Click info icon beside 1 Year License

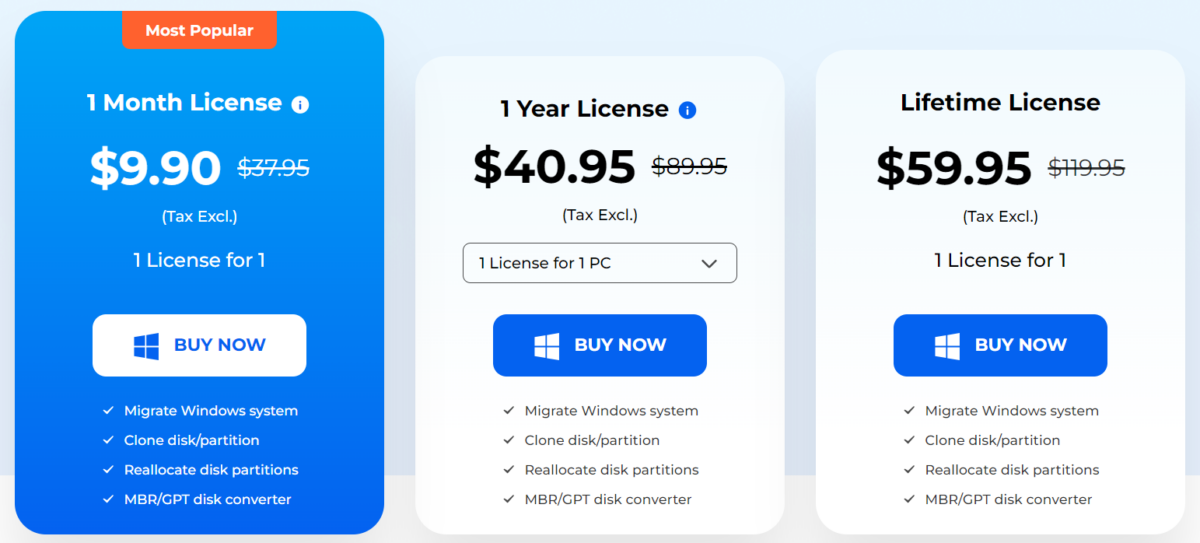[687, 110]
